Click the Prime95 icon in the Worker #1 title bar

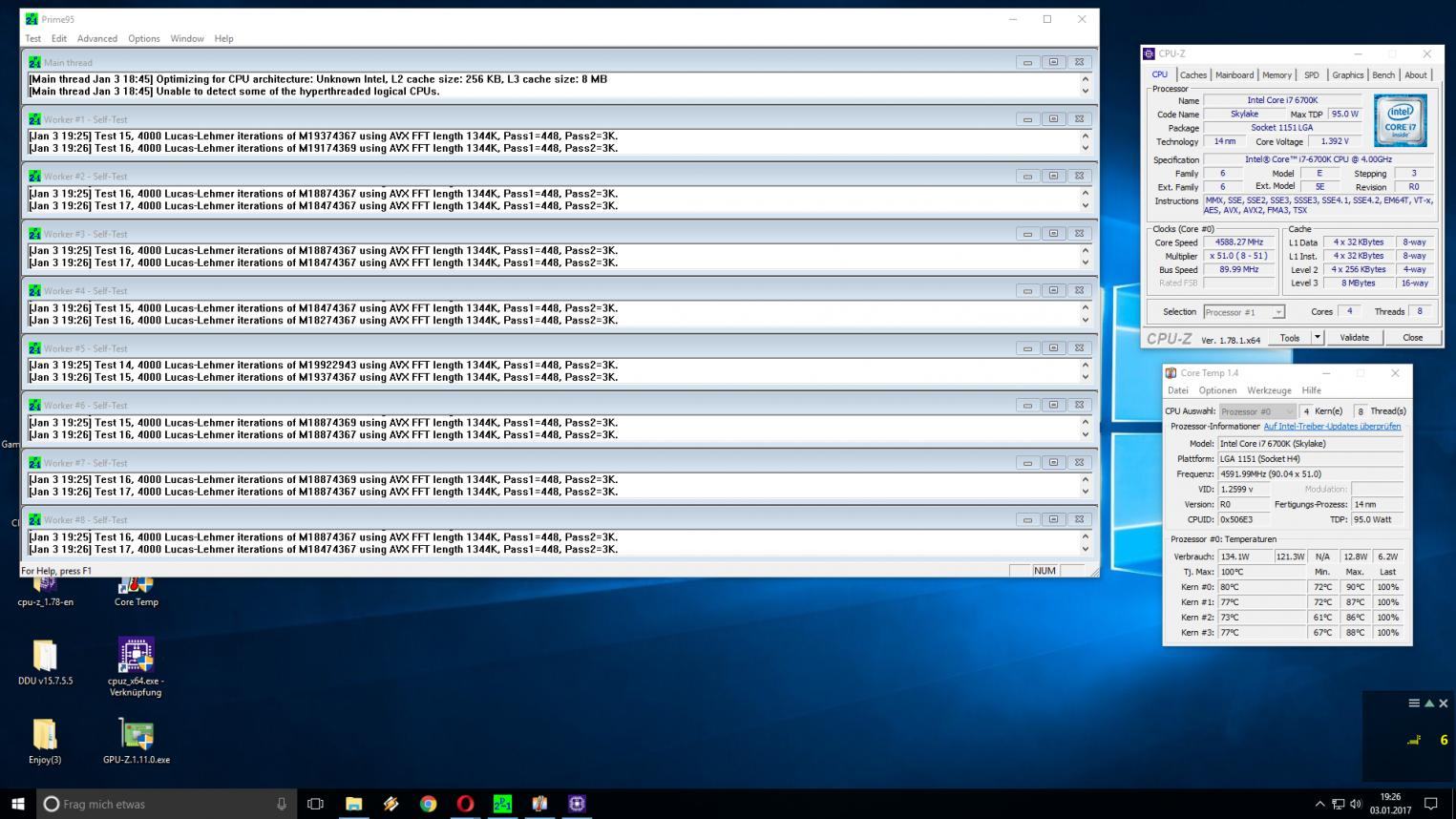(x=34, y=119)
